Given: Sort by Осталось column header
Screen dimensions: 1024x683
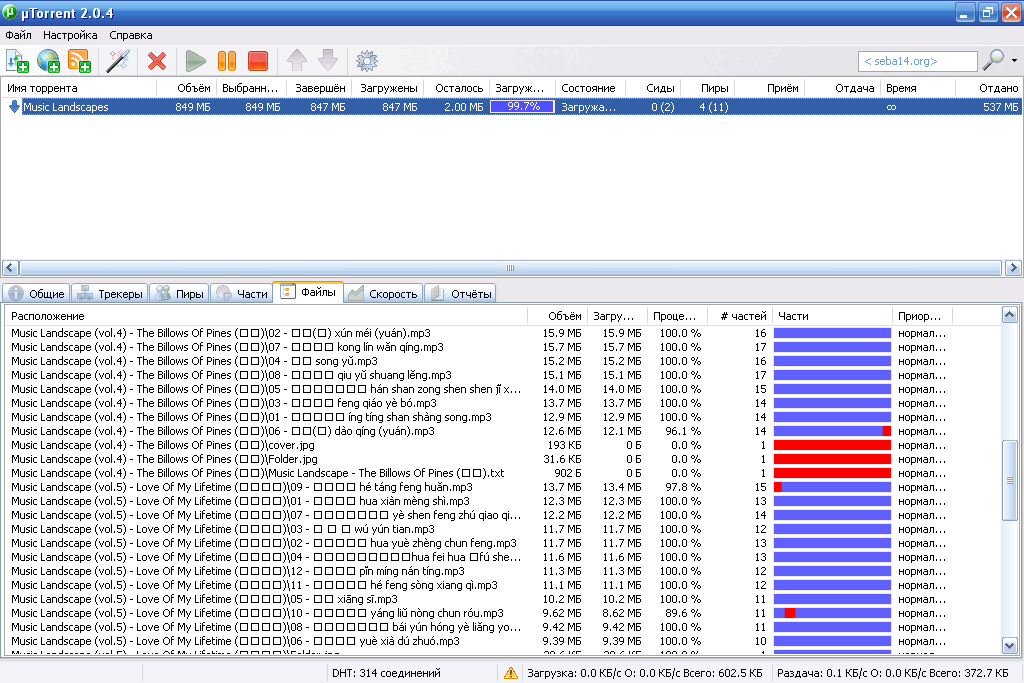Looking at the screenshot, I should pos(457,88).
